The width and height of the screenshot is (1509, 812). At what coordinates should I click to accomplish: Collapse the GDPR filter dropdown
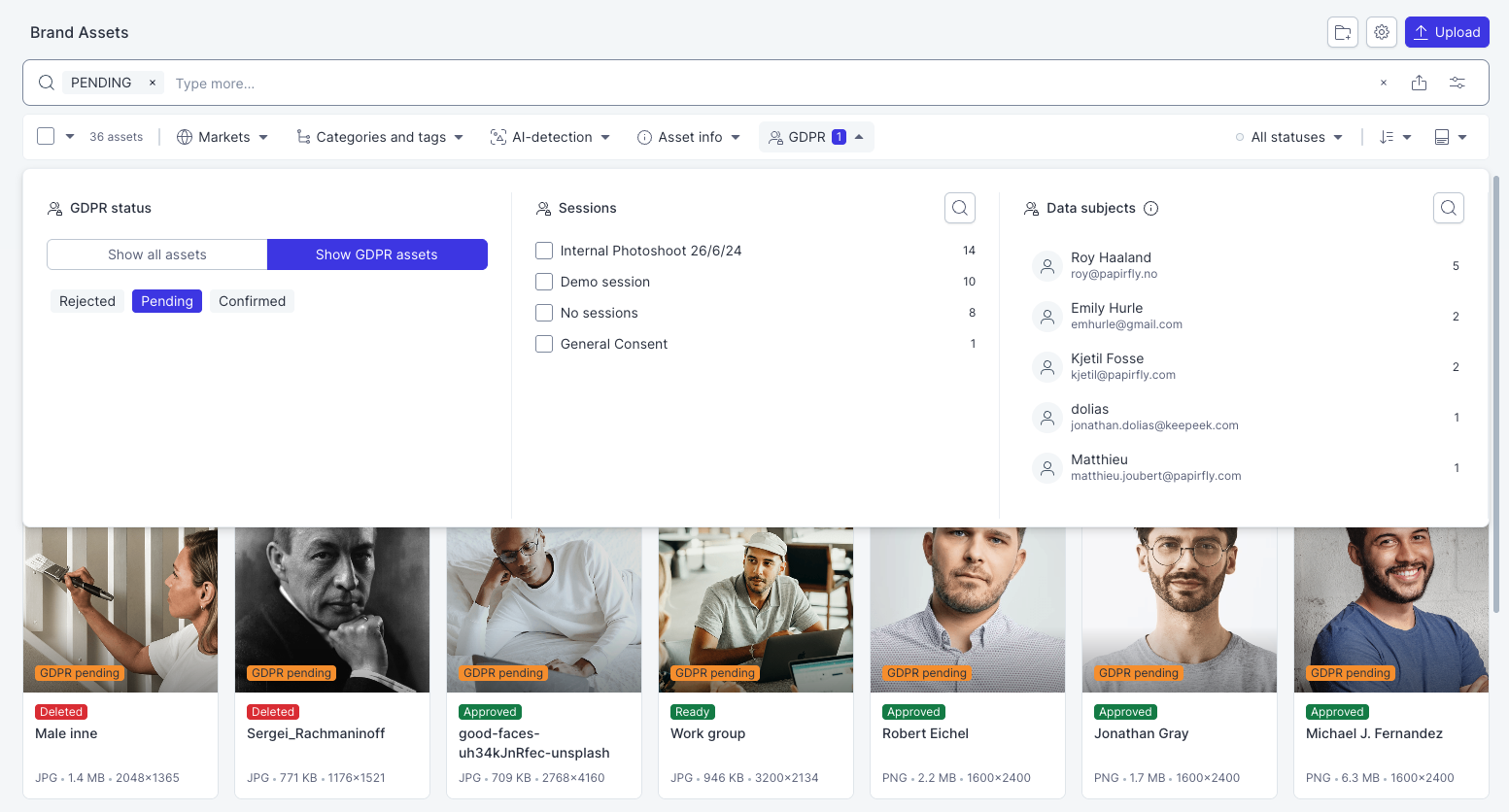[x=816, y=137]
